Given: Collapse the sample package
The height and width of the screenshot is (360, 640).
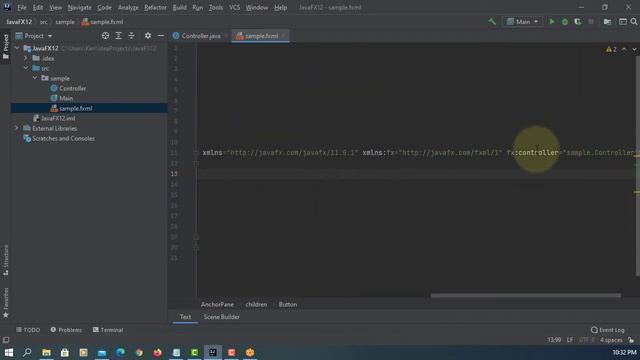Looking at the screenshot, I should click(x=35, y=78).
